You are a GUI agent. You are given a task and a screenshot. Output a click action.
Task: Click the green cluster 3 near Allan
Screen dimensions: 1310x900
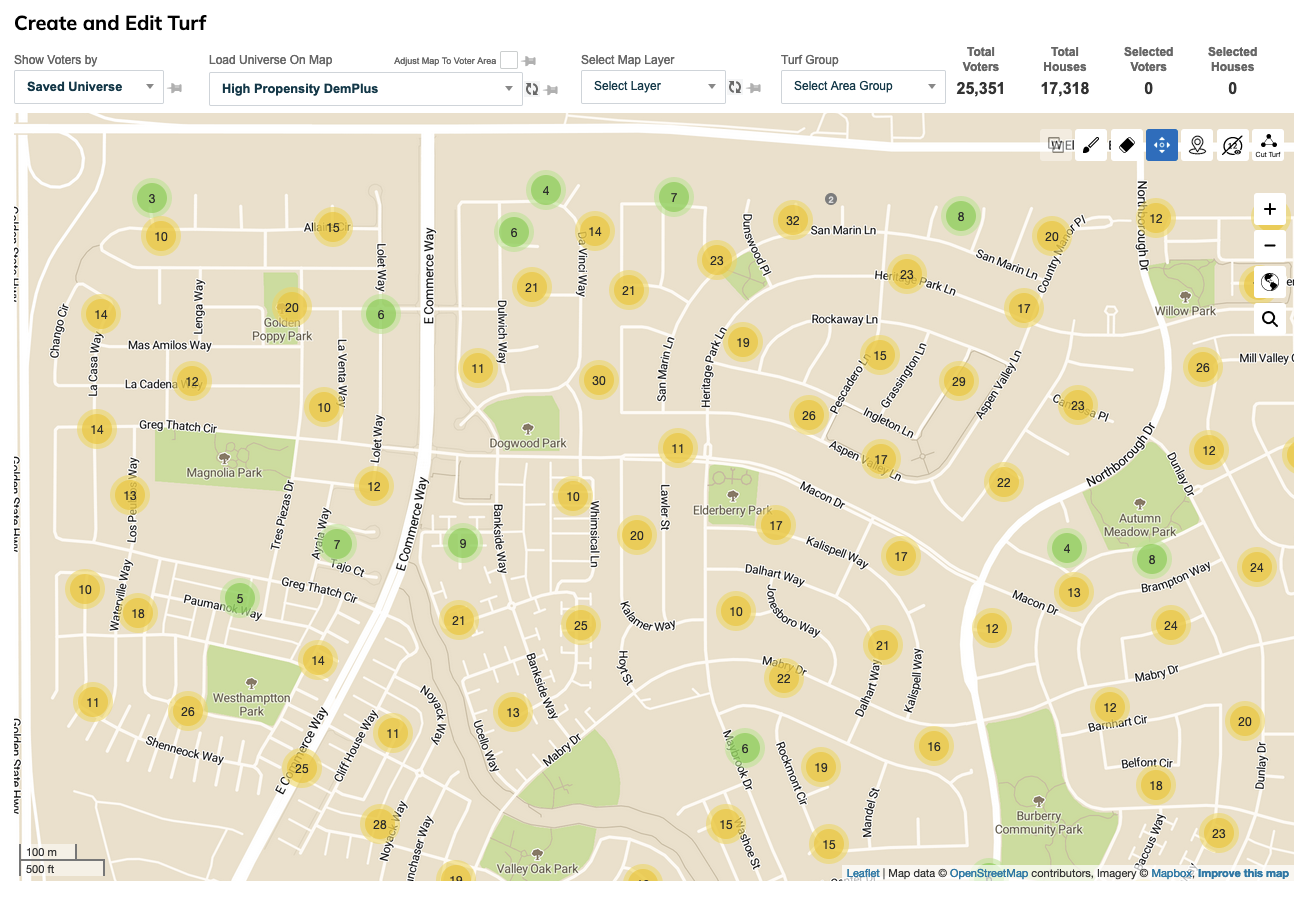[152, 199]
